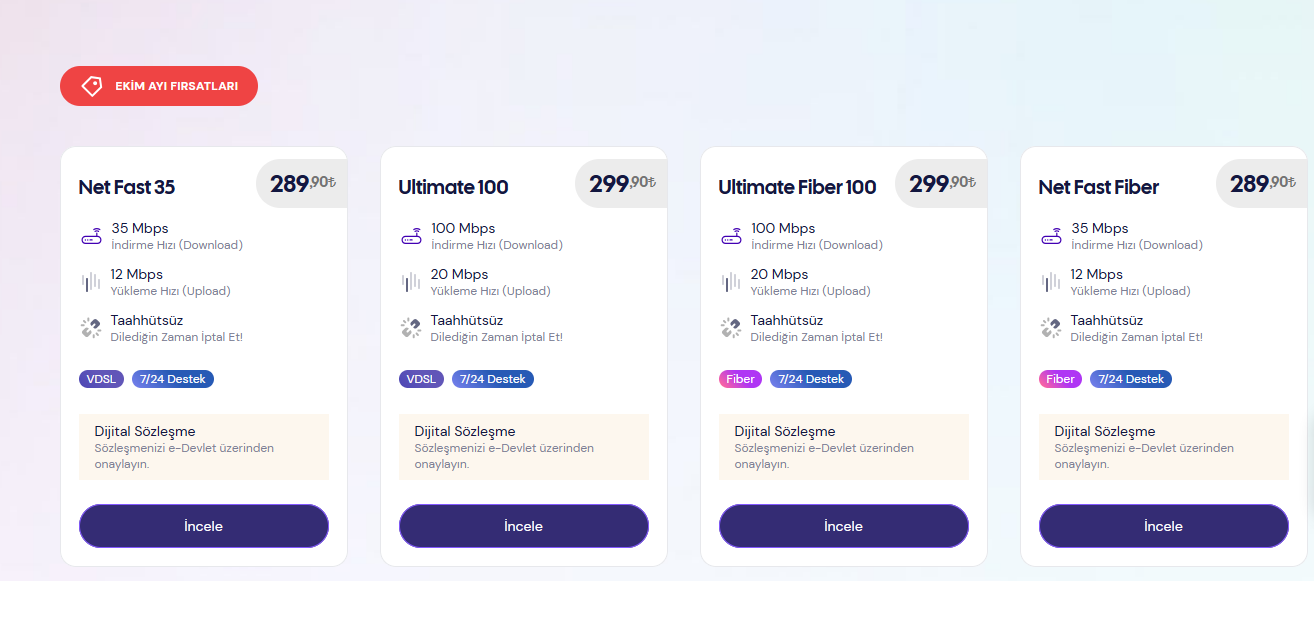The image size is (1314, 642).
Task: Click upload speed bars icon on Net Fast 35
Action: coord(91,282)
